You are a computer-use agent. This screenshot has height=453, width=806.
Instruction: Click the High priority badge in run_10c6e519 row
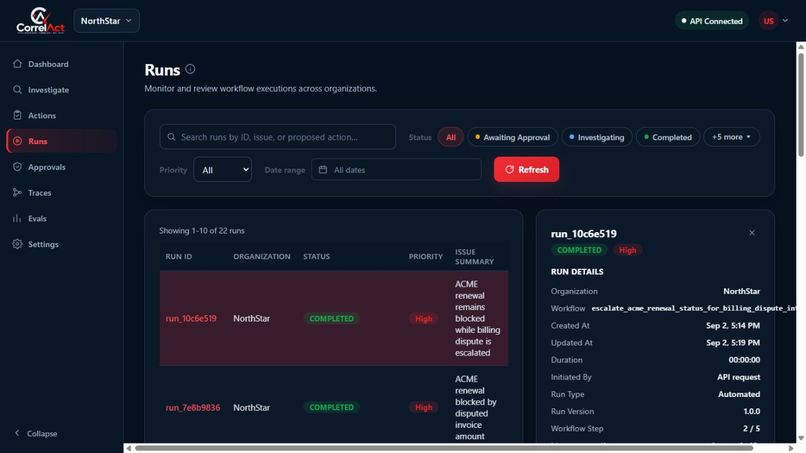(x=424, y=319)
